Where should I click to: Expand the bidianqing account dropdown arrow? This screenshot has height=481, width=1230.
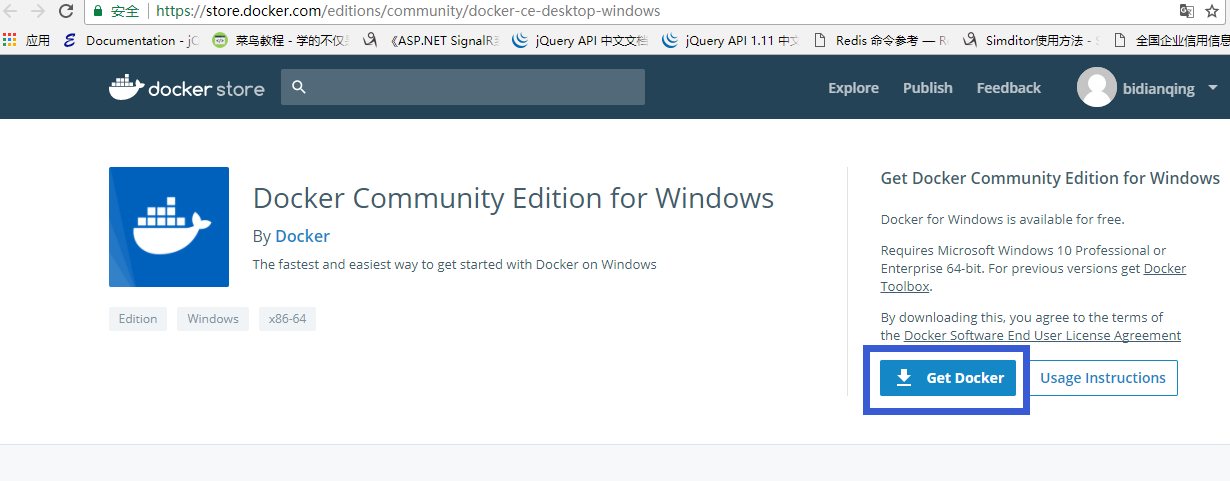[x=1213, y=88]
